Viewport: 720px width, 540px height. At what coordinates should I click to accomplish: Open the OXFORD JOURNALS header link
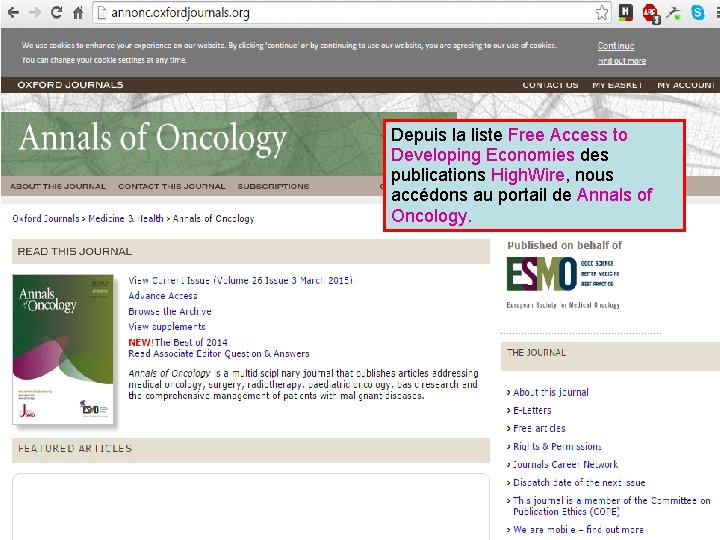[x=70, y=85]
